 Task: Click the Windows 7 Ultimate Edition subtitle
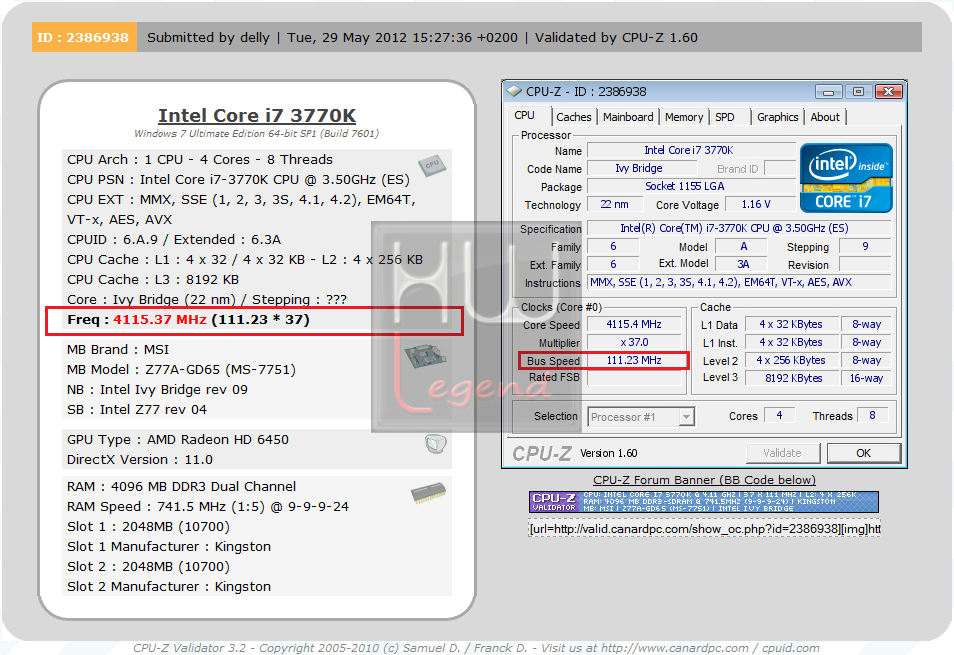pyautogui.click(x=257, y=134)
